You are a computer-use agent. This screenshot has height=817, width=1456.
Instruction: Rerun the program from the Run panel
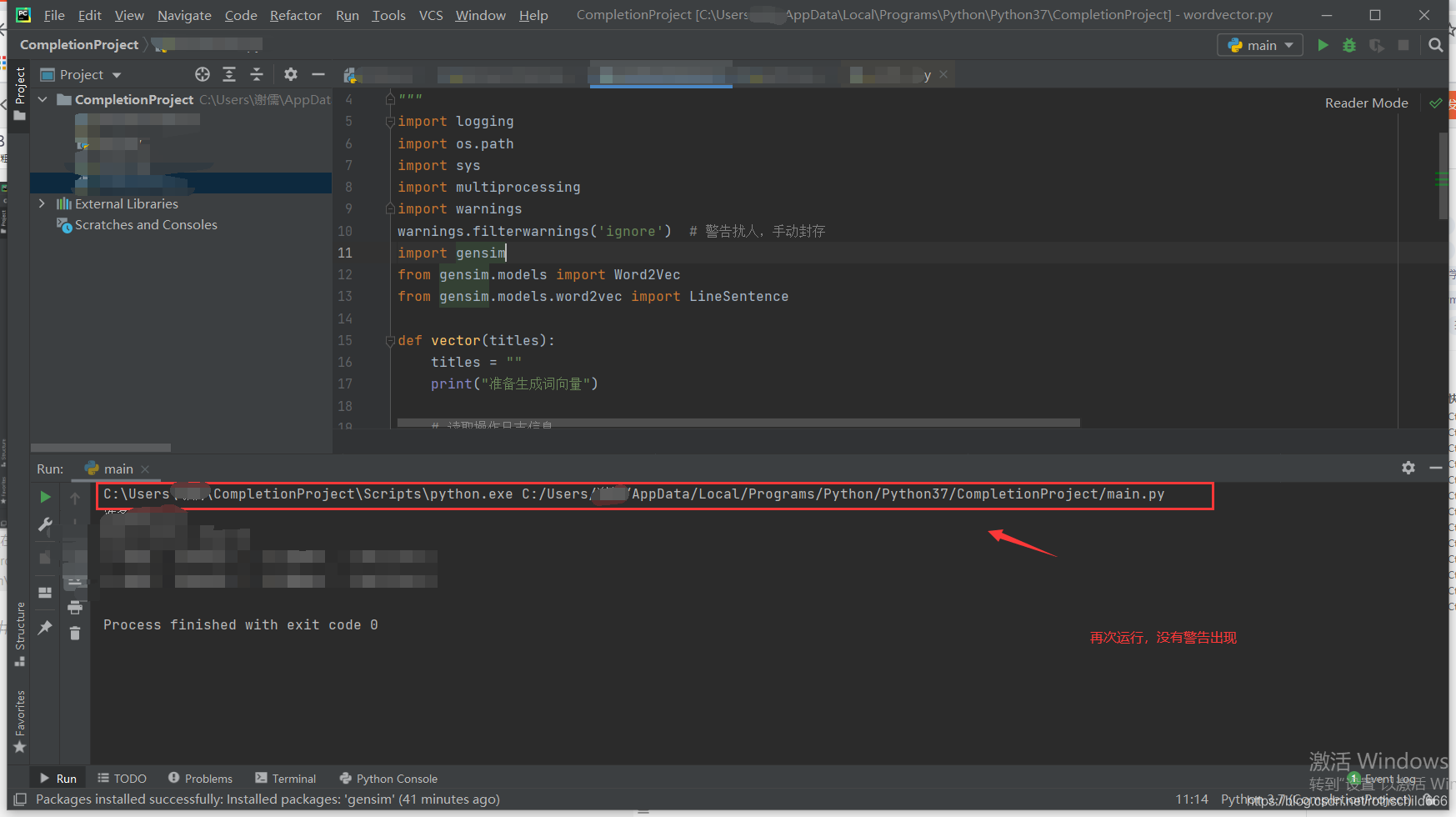click(x=45, y=496)
